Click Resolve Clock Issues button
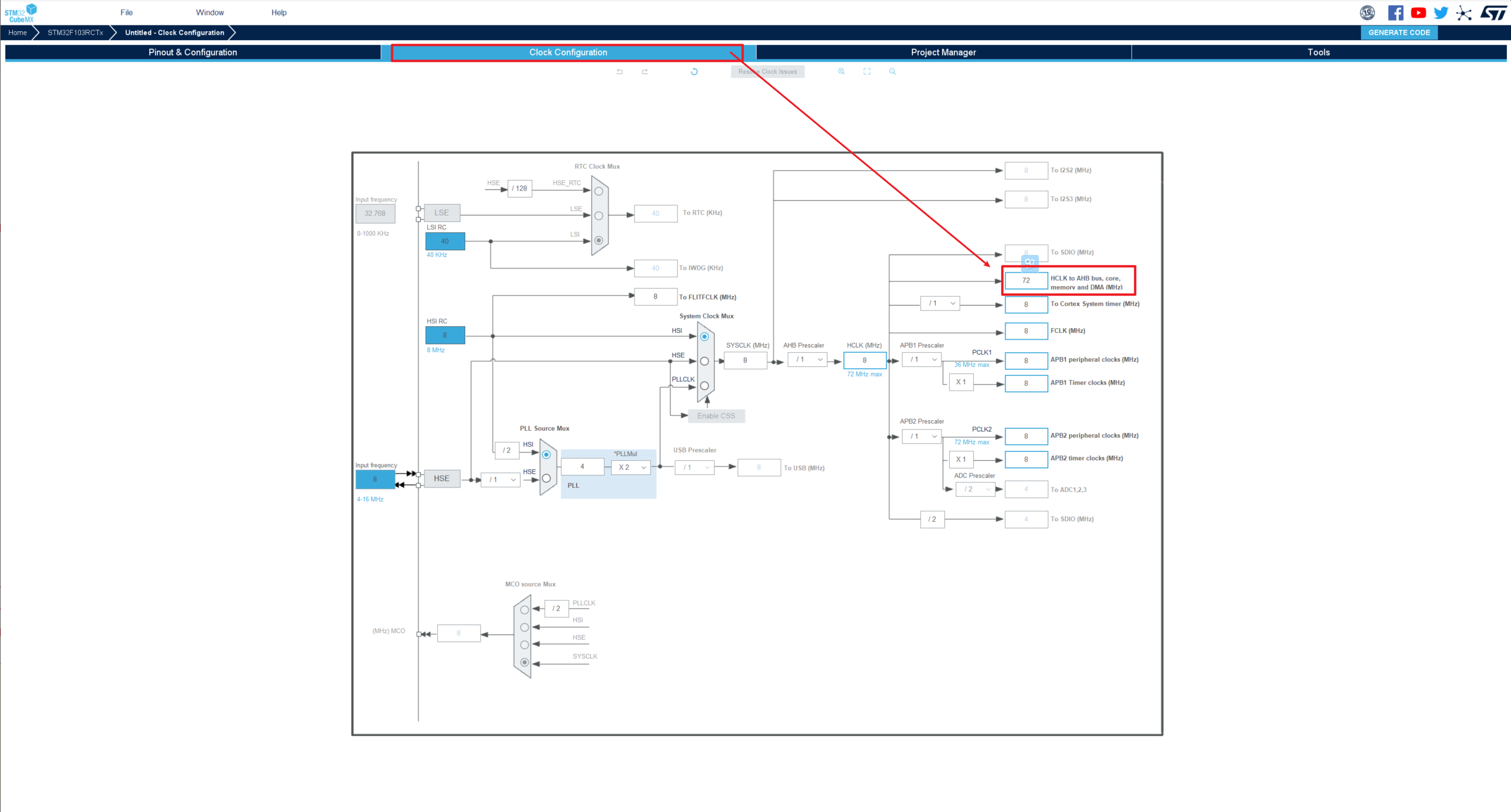This screenshot has height=812, width=1511. [767, 71]
